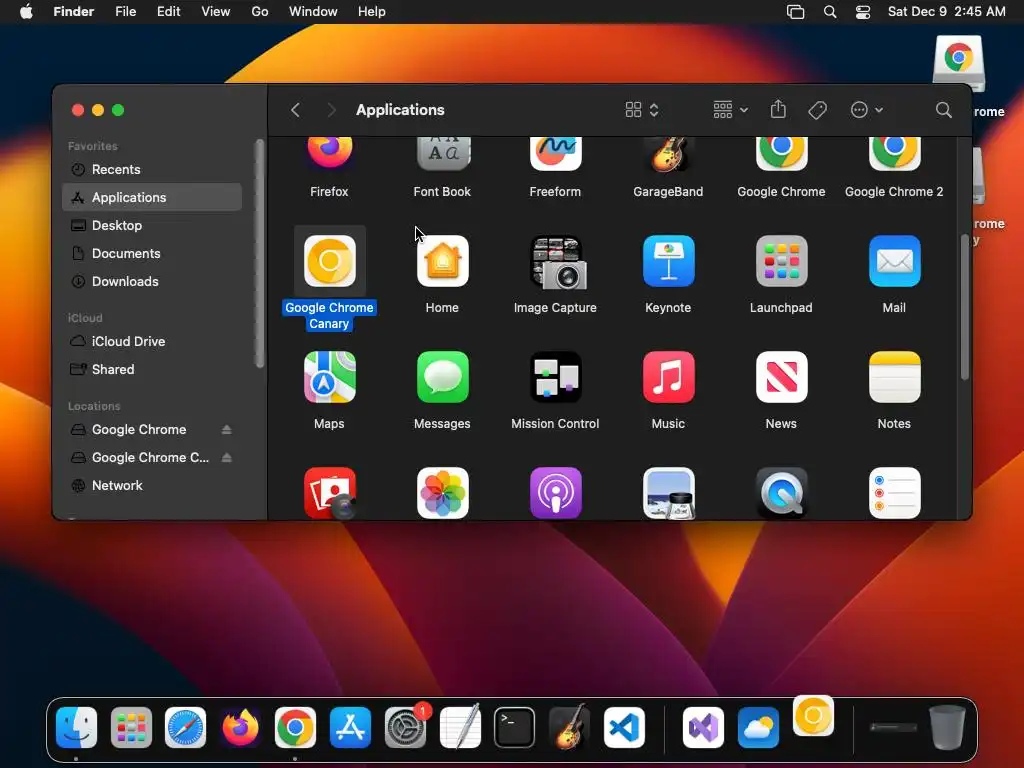Eject the Google Chrome C... volume
Image resolution: width=1024 pixels, height=768 pixels.
(x=227, y=458)
